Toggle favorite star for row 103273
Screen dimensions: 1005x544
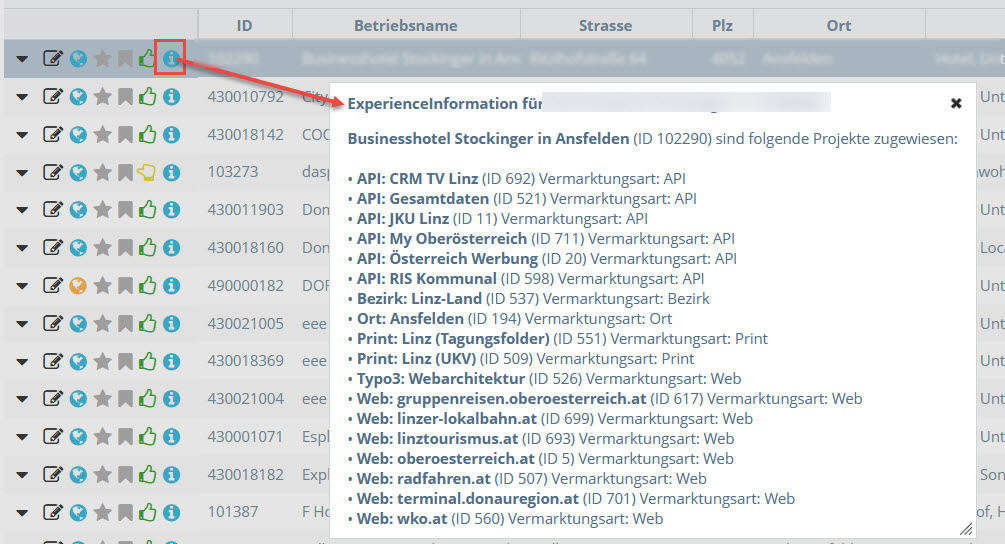pyautogui.click(x=103, y=172)
